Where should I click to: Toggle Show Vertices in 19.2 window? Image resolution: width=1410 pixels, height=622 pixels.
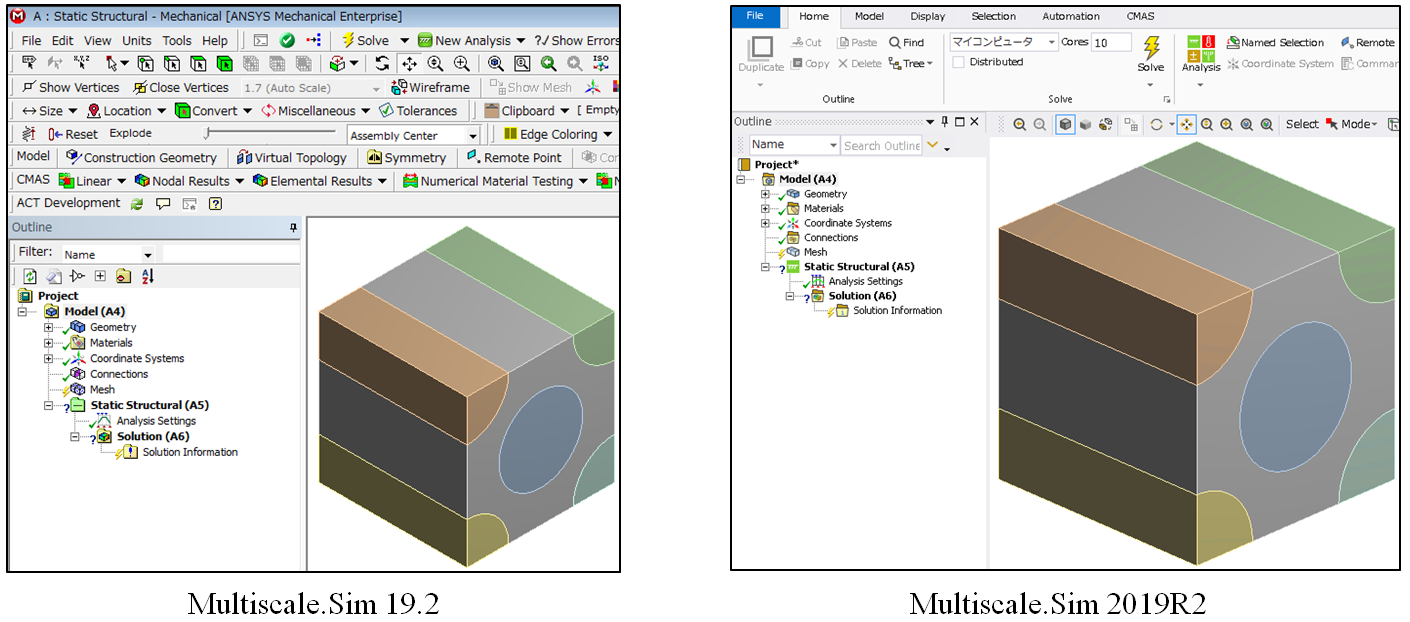(x=70, y=87)
